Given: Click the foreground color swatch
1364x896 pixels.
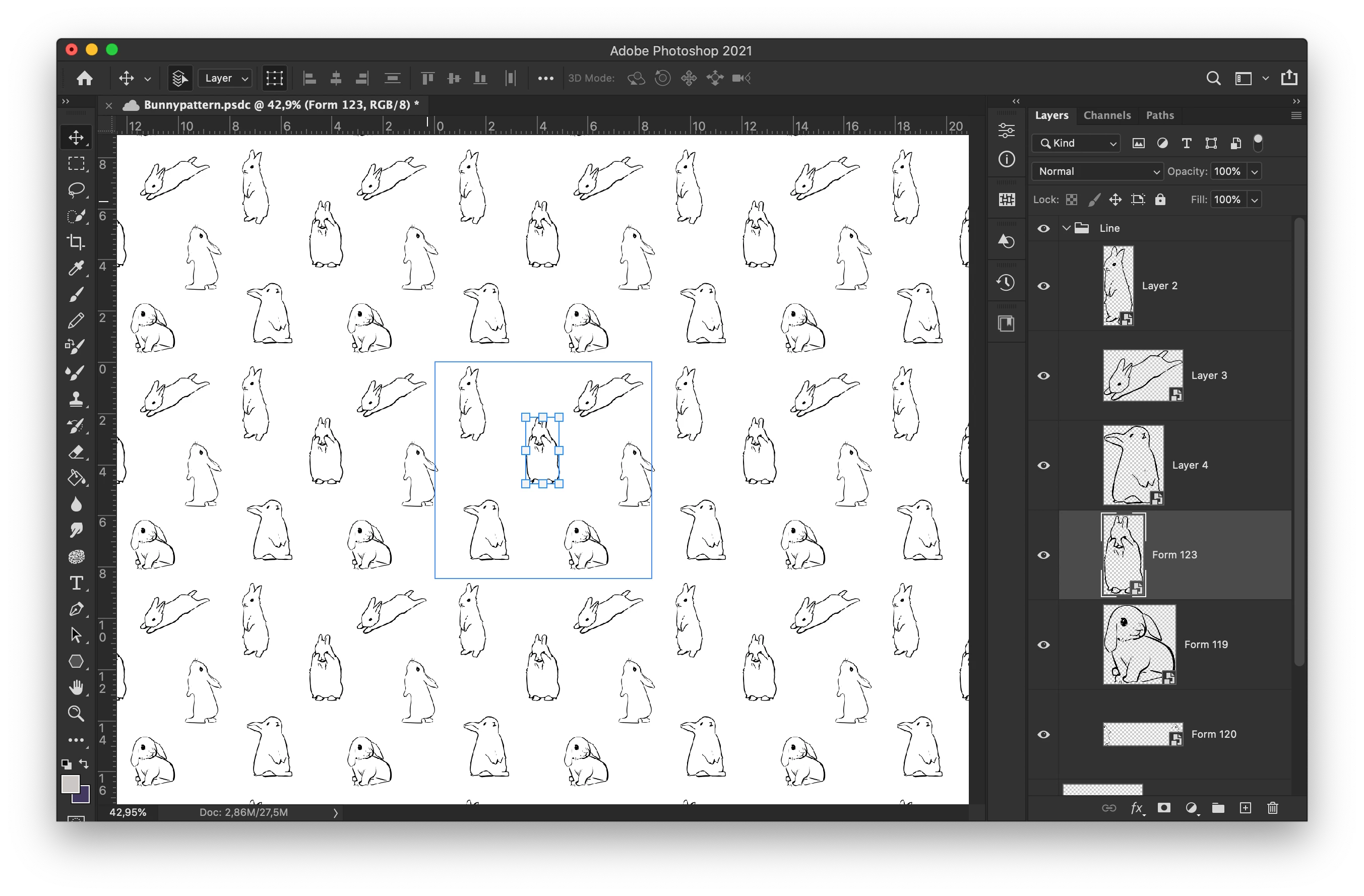Looking at the screenshot, I should click(x=70, y=784).
